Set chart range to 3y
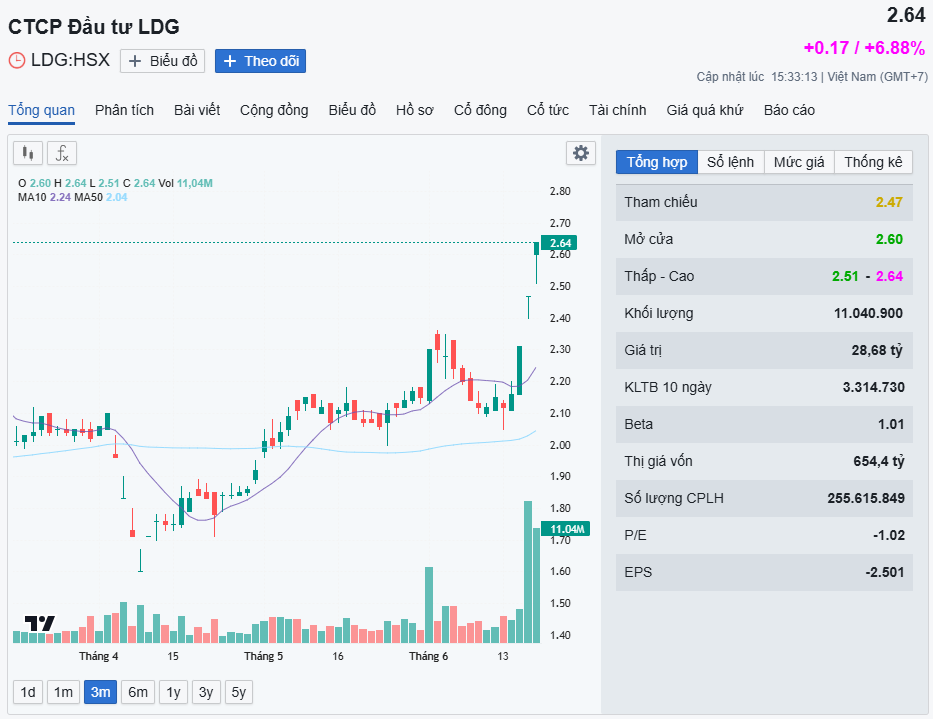This screenshot has width=933, height=719. coord(206,692)
